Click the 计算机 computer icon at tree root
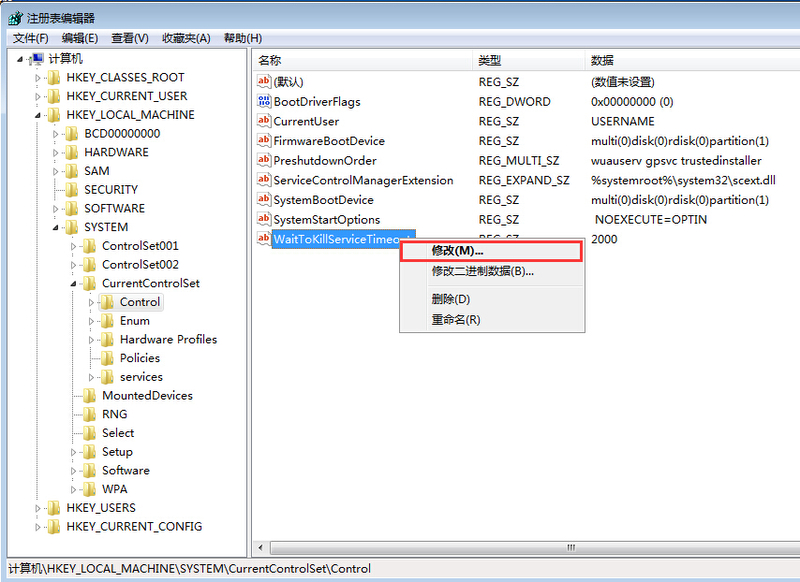 click(x=37, y=58)
